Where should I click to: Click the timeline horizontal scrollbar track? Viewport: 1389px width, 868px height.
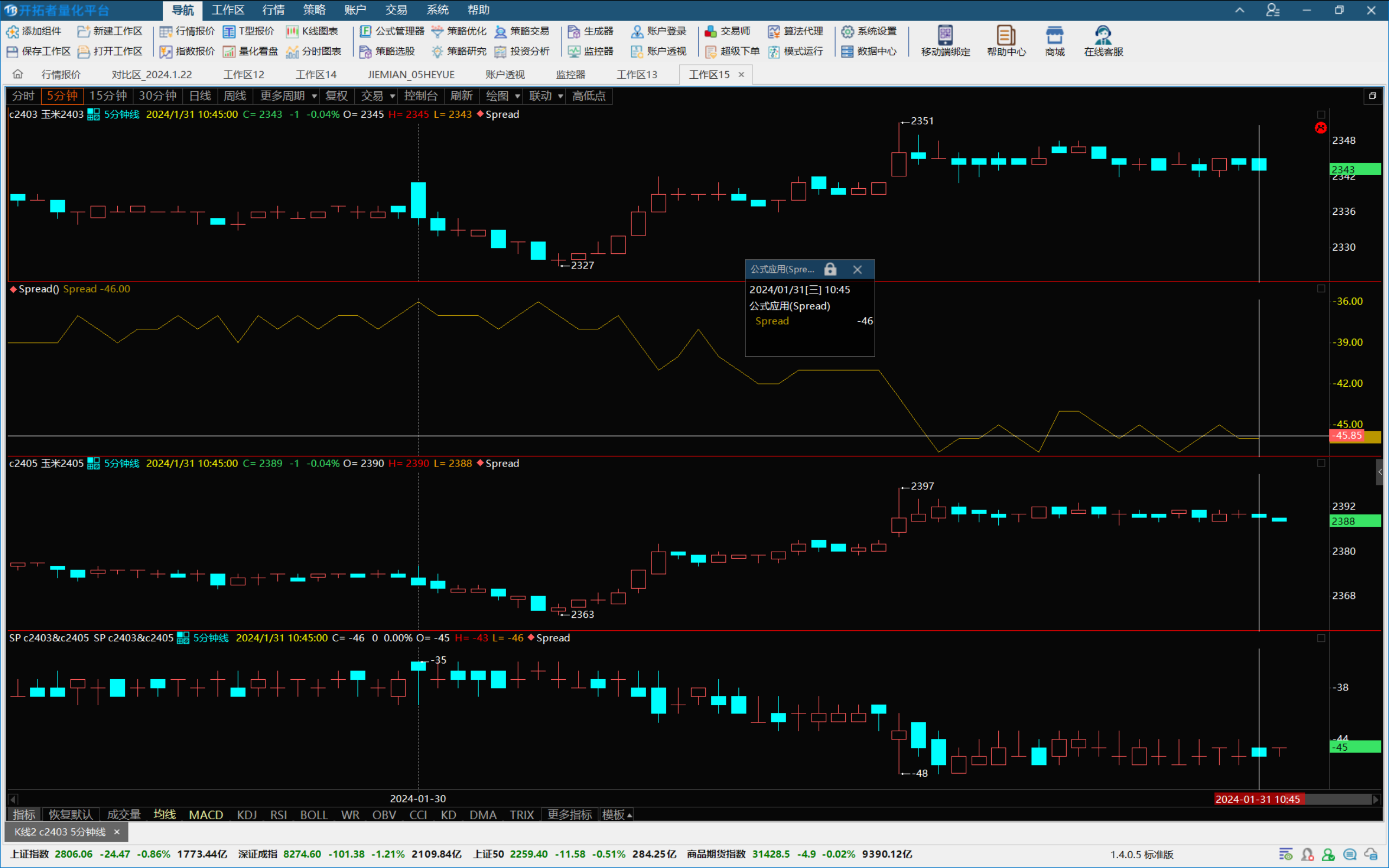[694, 799]
